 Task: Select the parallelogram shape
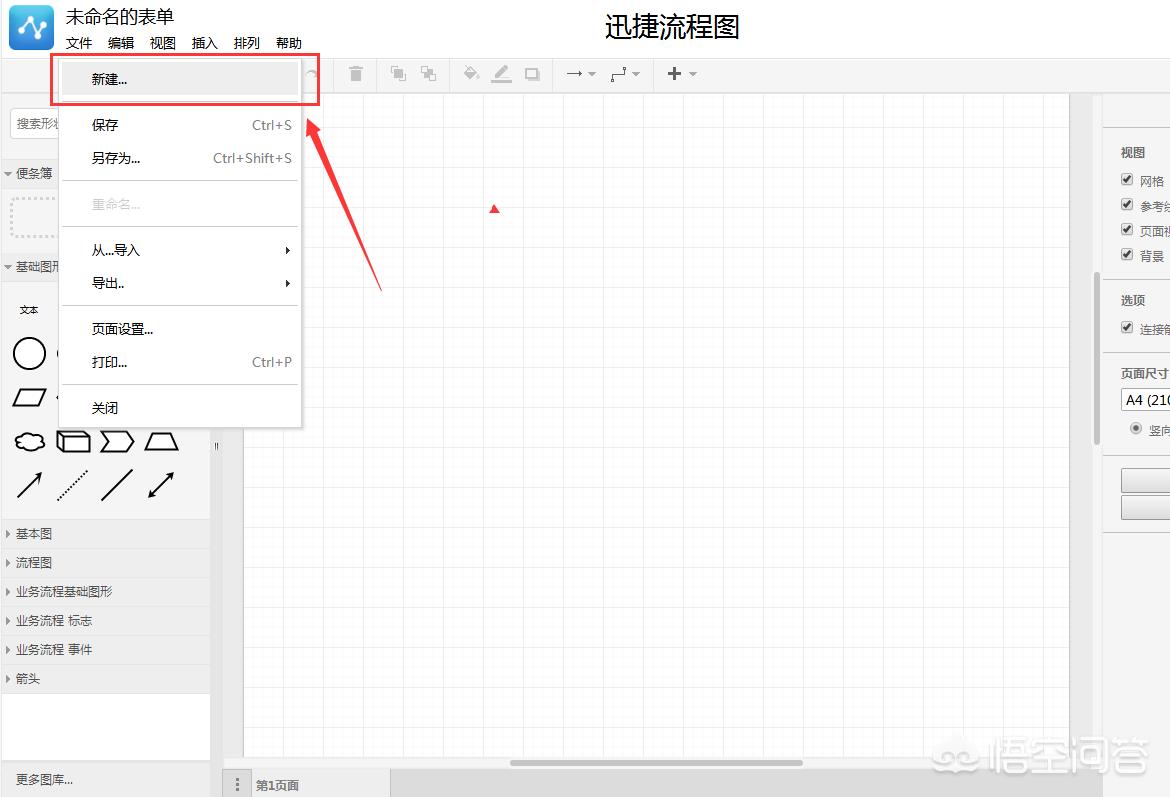click(29, 397)
